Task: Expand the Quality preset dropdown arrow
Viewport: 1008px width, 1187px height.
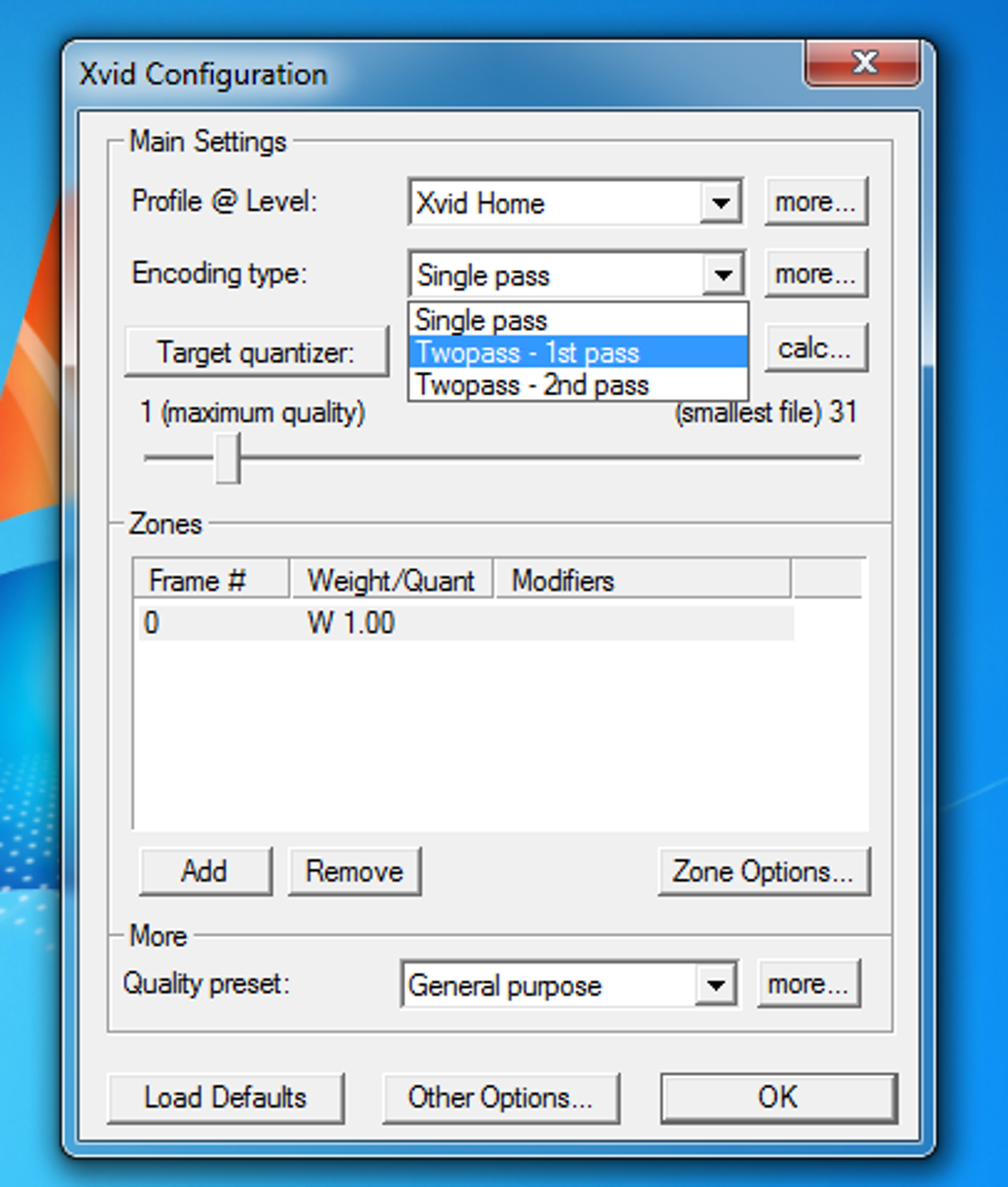Action: tap(715, 985)
